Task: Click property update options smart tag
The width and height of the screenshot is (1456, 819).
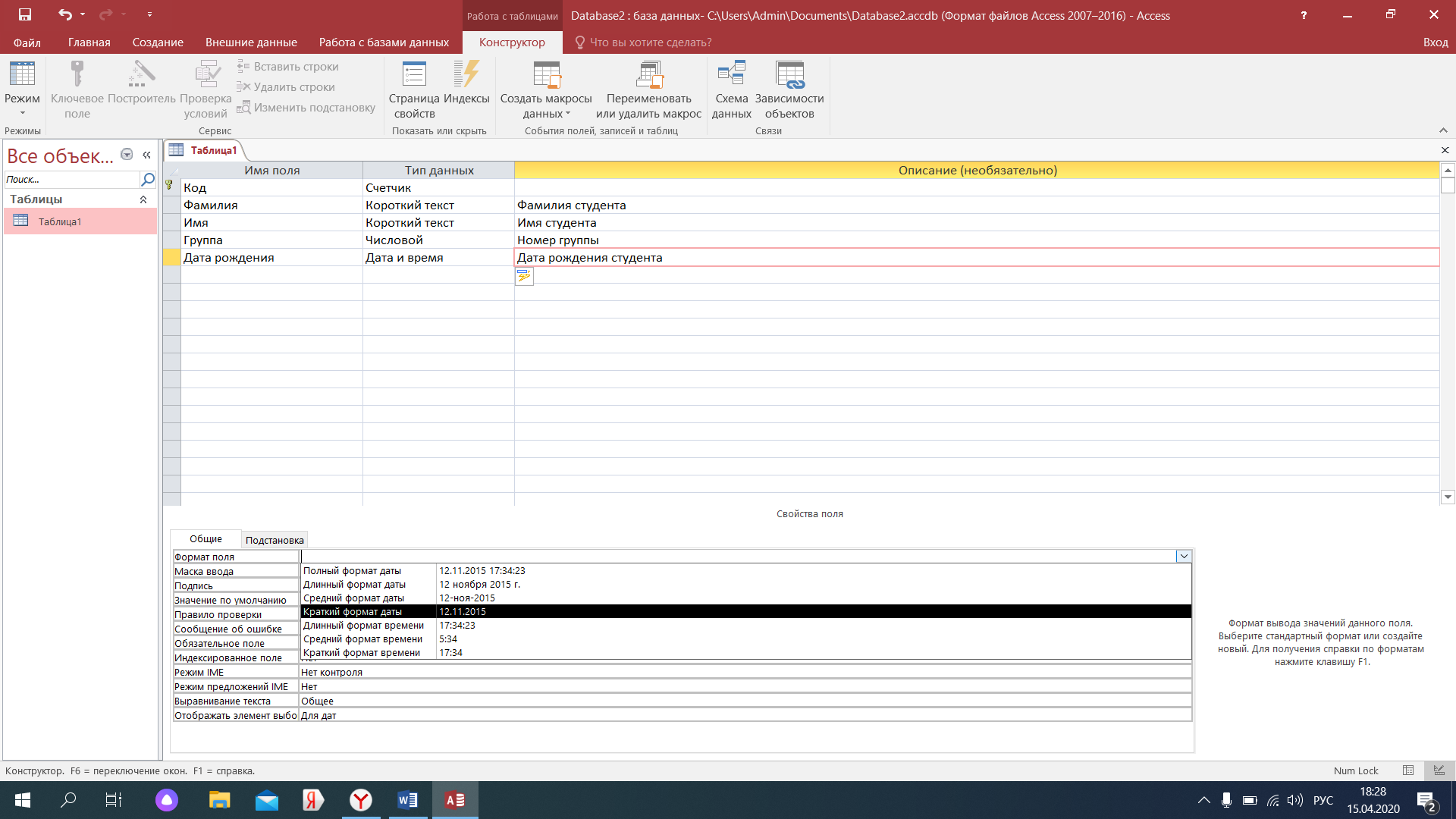Action: (524, 277)
